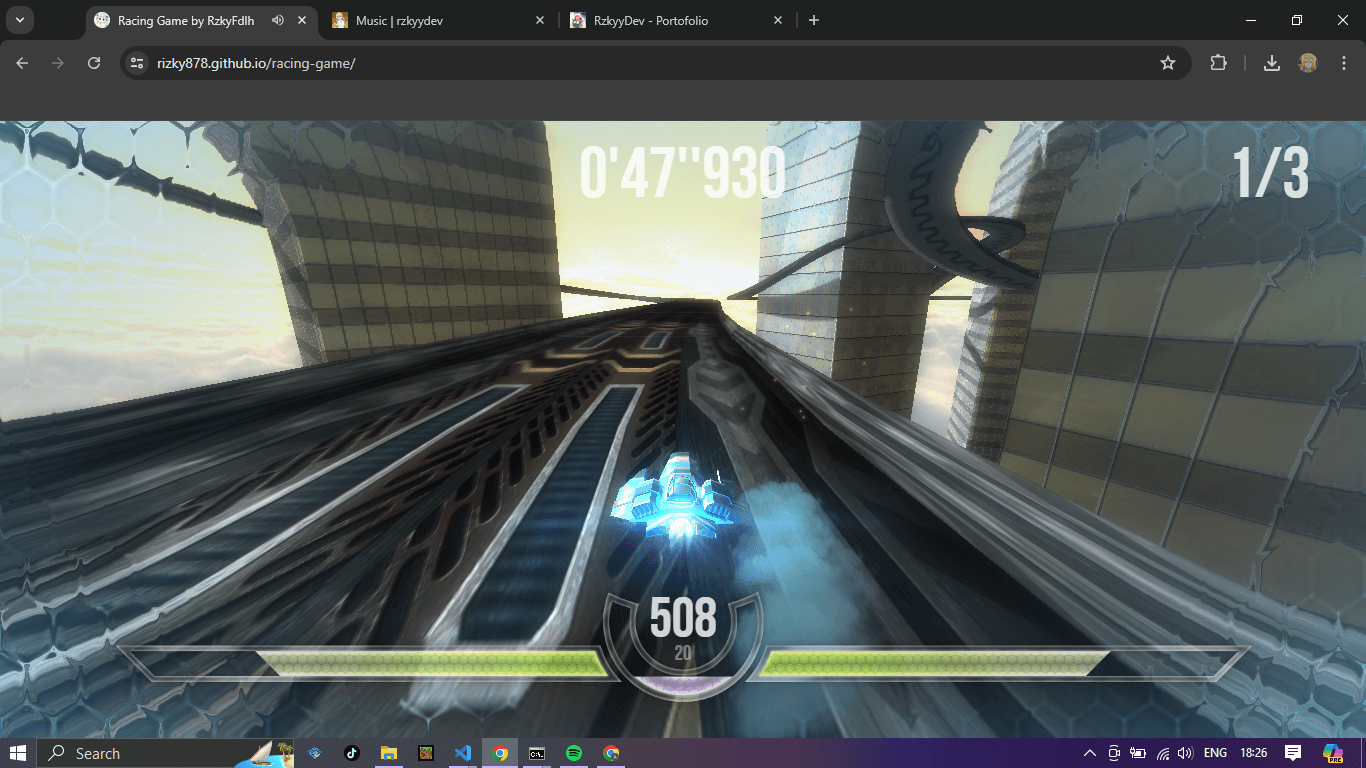Viewport: 1366px width, 768px height.
Task: Open Spotify from the taskbar
Action: pos(574,753)
